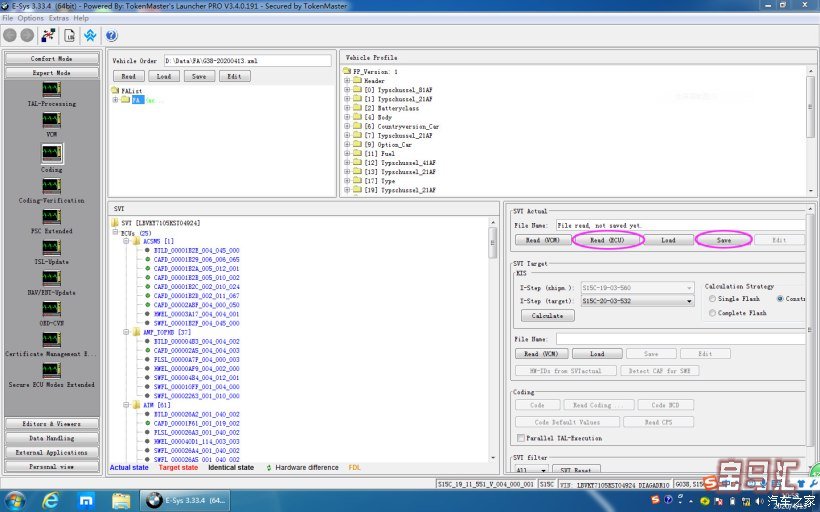Open I-Step (target) dropdown
Screen dimensions: 820x512
689,301
